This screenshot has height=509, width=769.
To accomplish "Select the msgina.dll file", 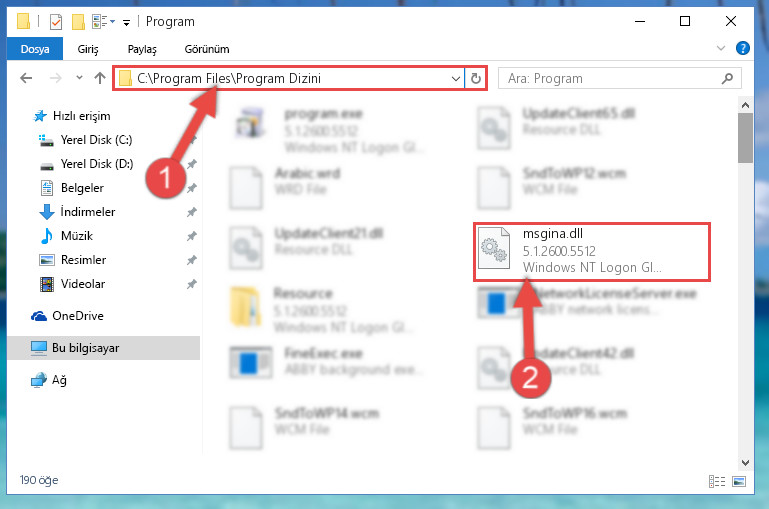I will [592, 251].
